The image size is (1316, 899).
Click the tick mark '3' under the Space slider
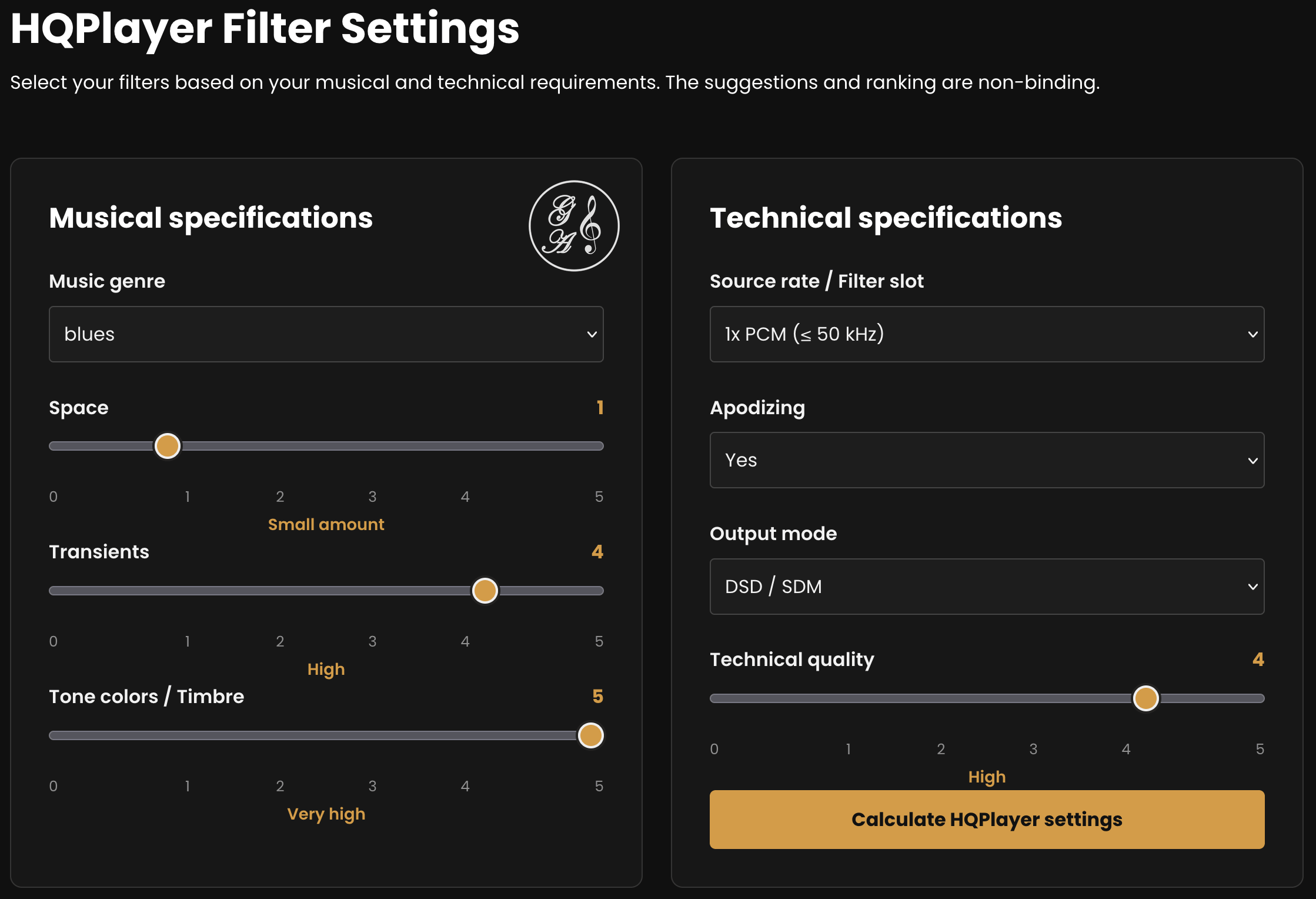pos(372,497)
